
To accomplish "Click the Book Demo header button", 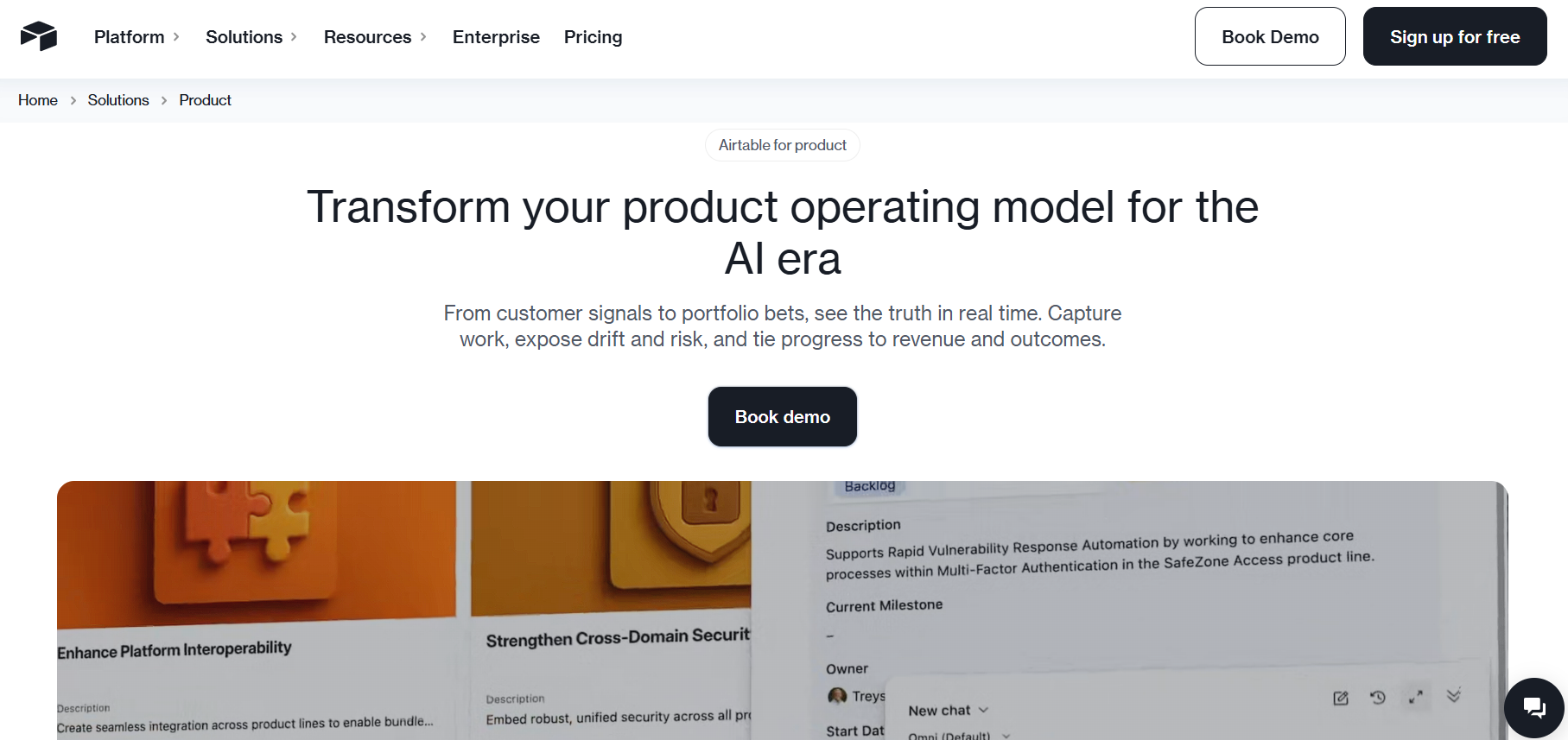I will click(x=1269, y=37).
